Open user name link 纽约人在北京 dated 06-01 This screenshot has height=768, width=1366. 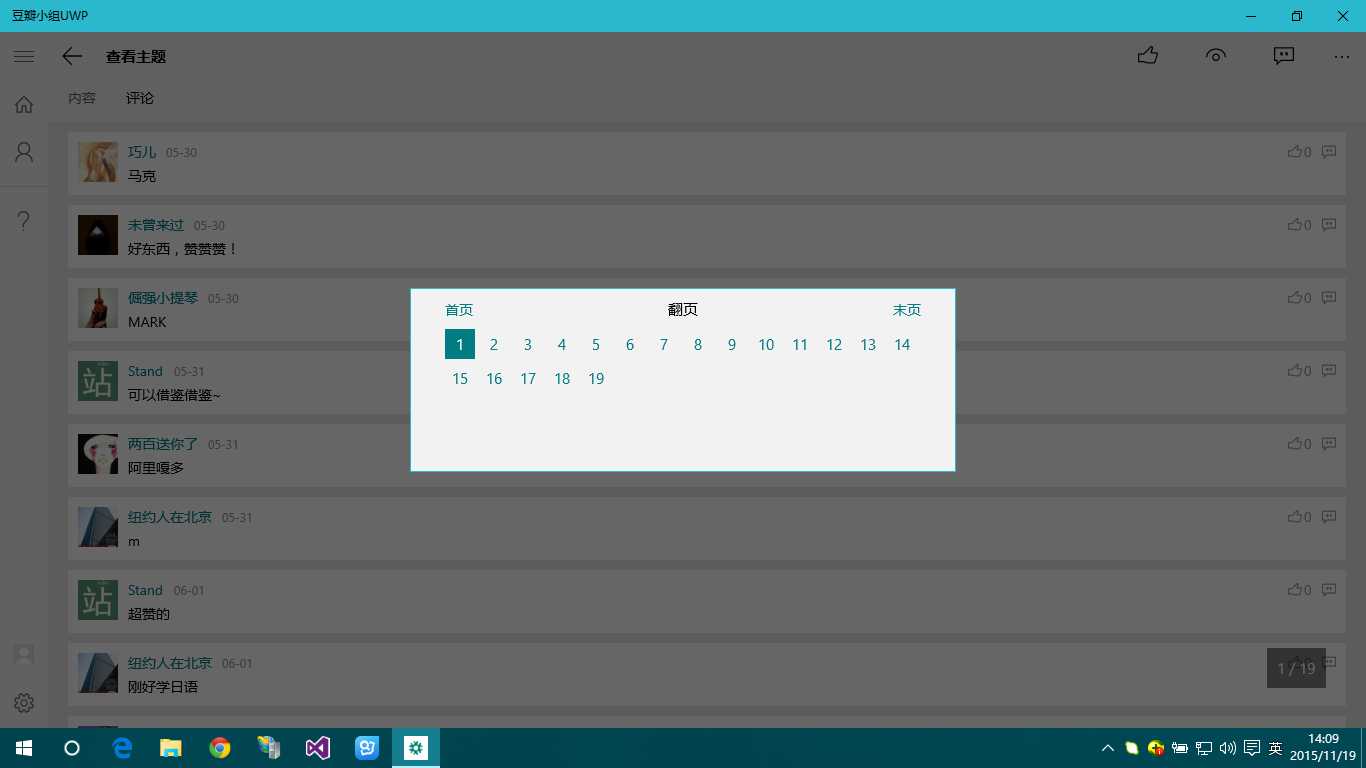(170, 663)
